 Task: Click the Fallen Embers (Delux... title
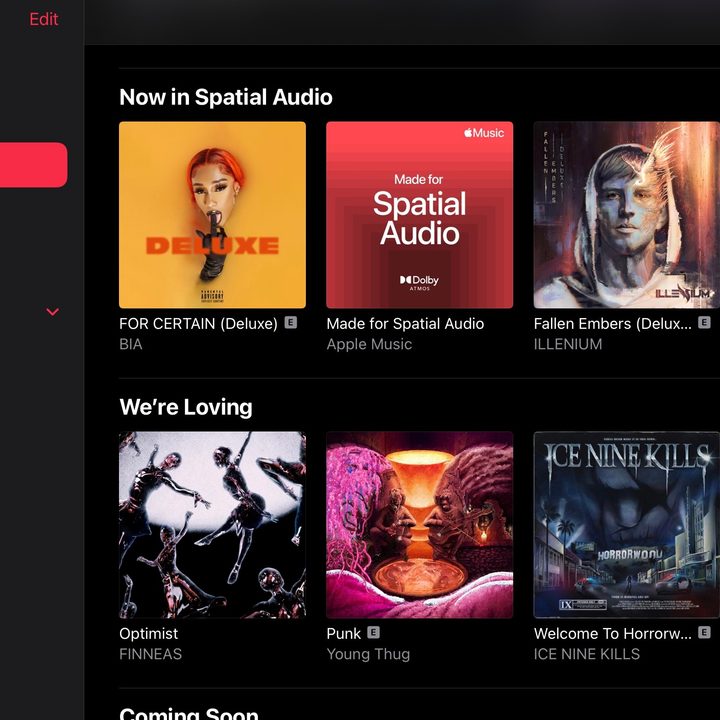[613, 324]
